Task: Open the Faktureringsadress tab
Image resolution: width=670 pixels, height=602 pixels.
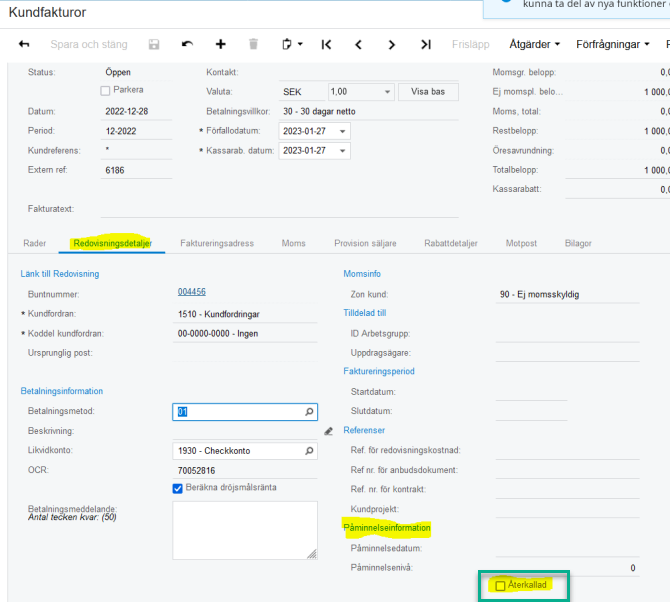Action: [x=217, y=243]
